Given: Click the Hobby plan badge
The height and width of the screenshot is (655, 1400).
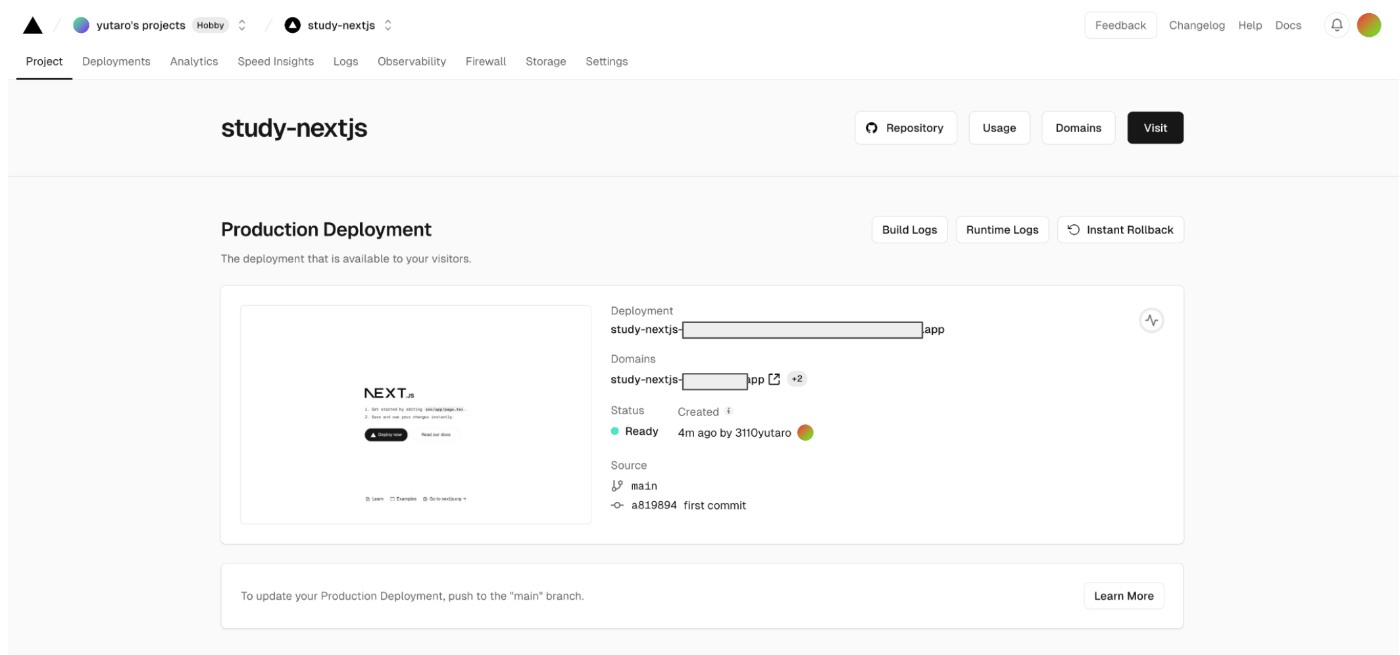Looking at the screenshot, I should click(211, 25).
